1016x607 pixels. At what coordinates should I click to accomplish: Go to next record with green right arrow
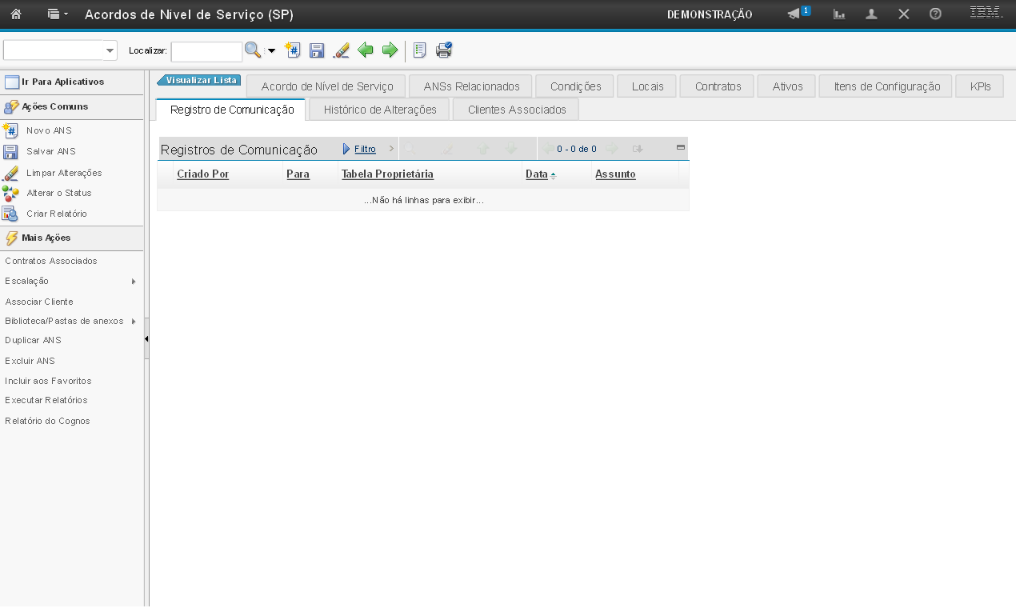click(x=389, y=49)
